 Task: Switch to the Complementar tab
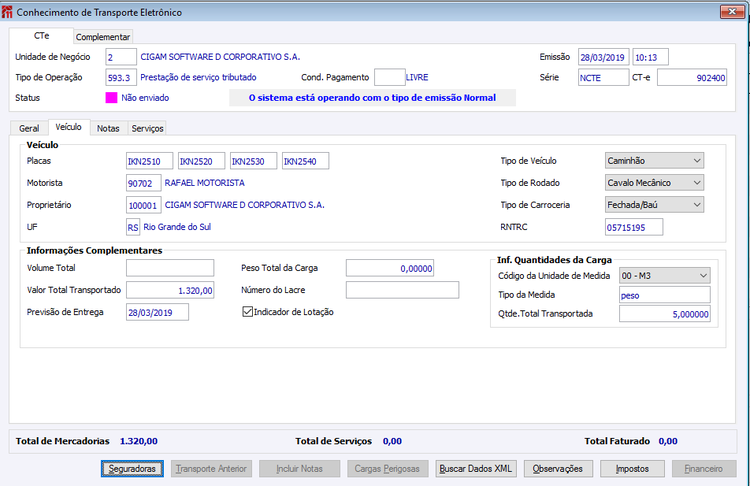(x=103, y=37)
